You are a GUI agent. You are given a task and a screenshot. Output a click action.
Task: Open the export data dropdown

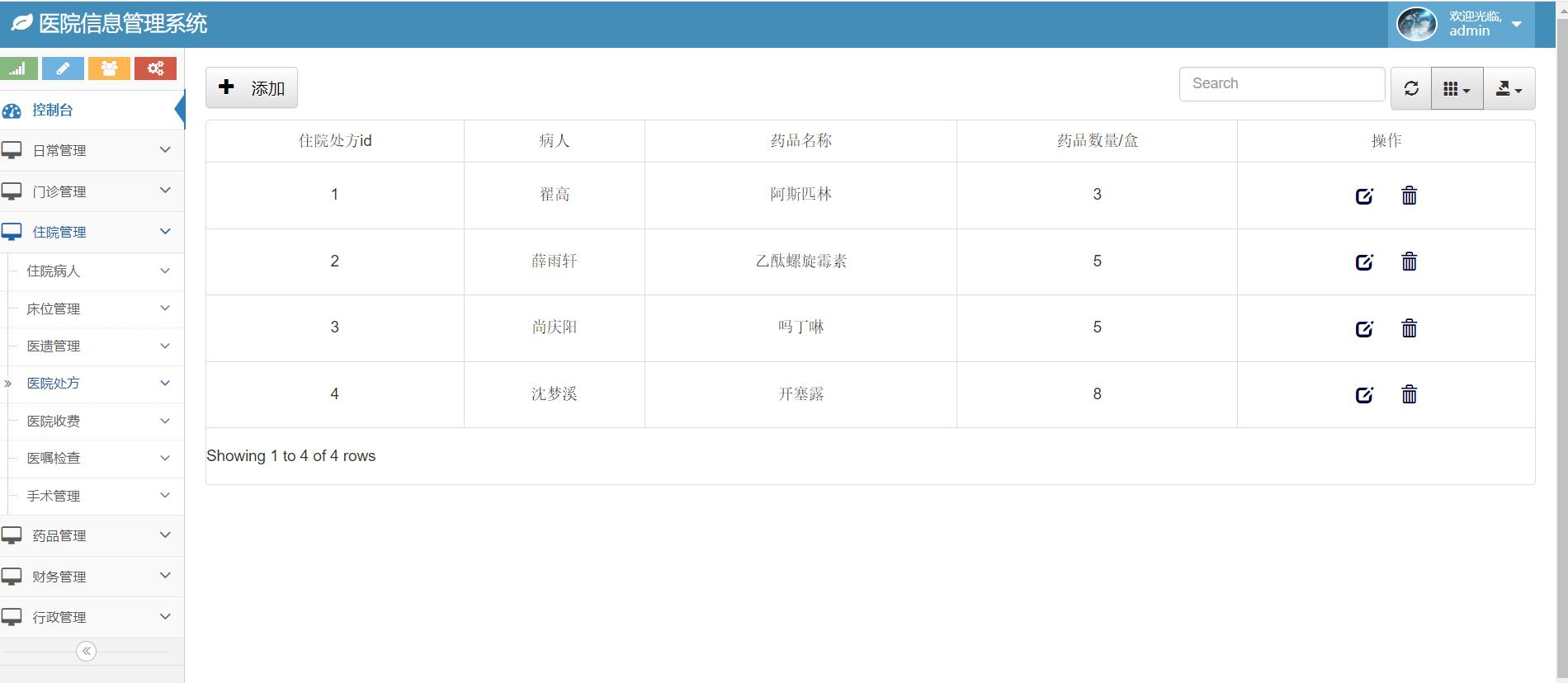click(x=1509, y=88)
